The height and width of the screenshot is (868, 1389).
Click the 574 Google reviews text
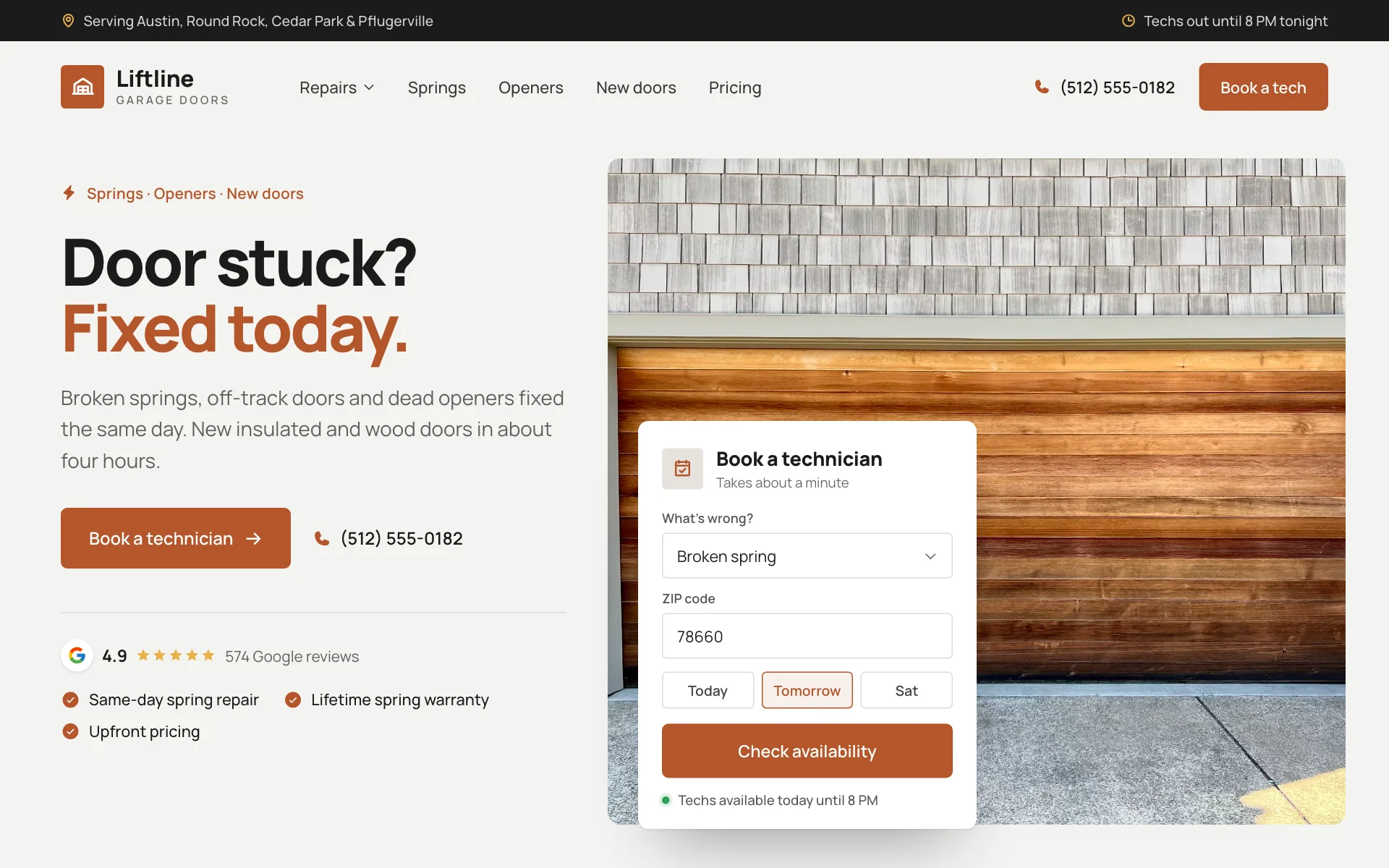[292, 656]
